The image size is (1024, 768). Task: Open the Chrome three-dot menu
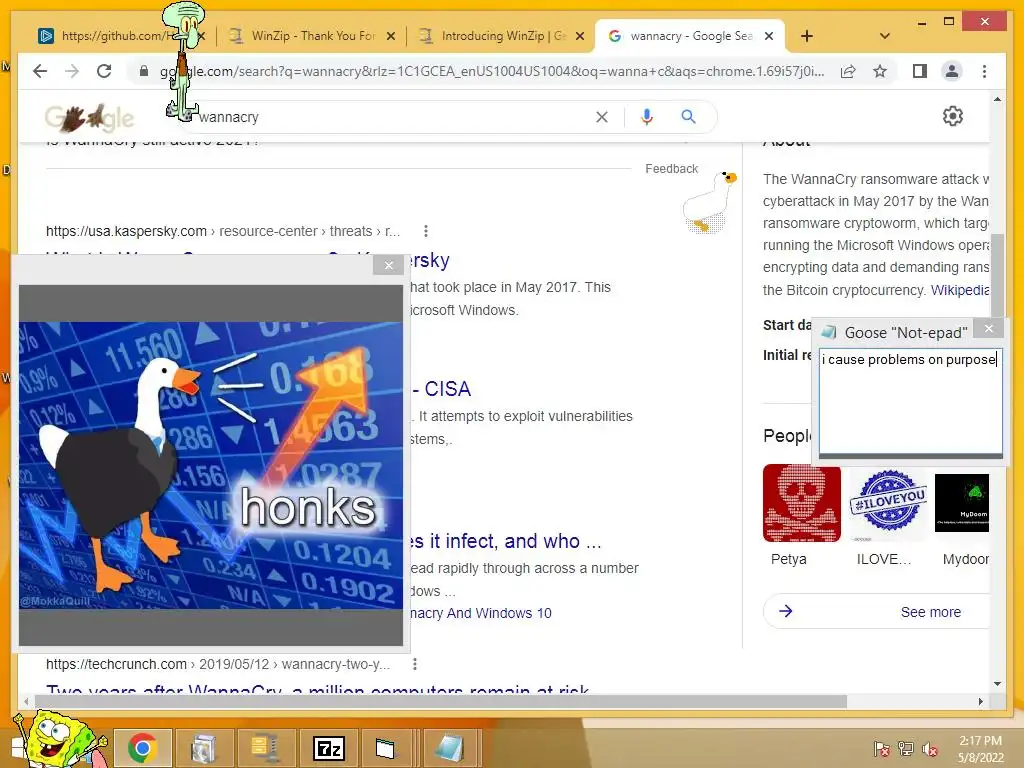pyautogui.click(x=984, y=71)
